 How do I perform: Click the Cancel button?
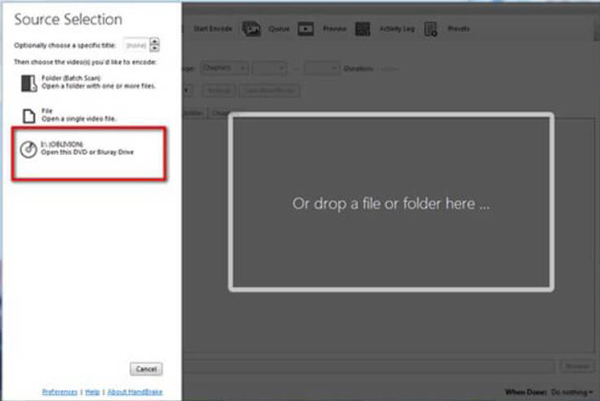click(x=146, y=369)
